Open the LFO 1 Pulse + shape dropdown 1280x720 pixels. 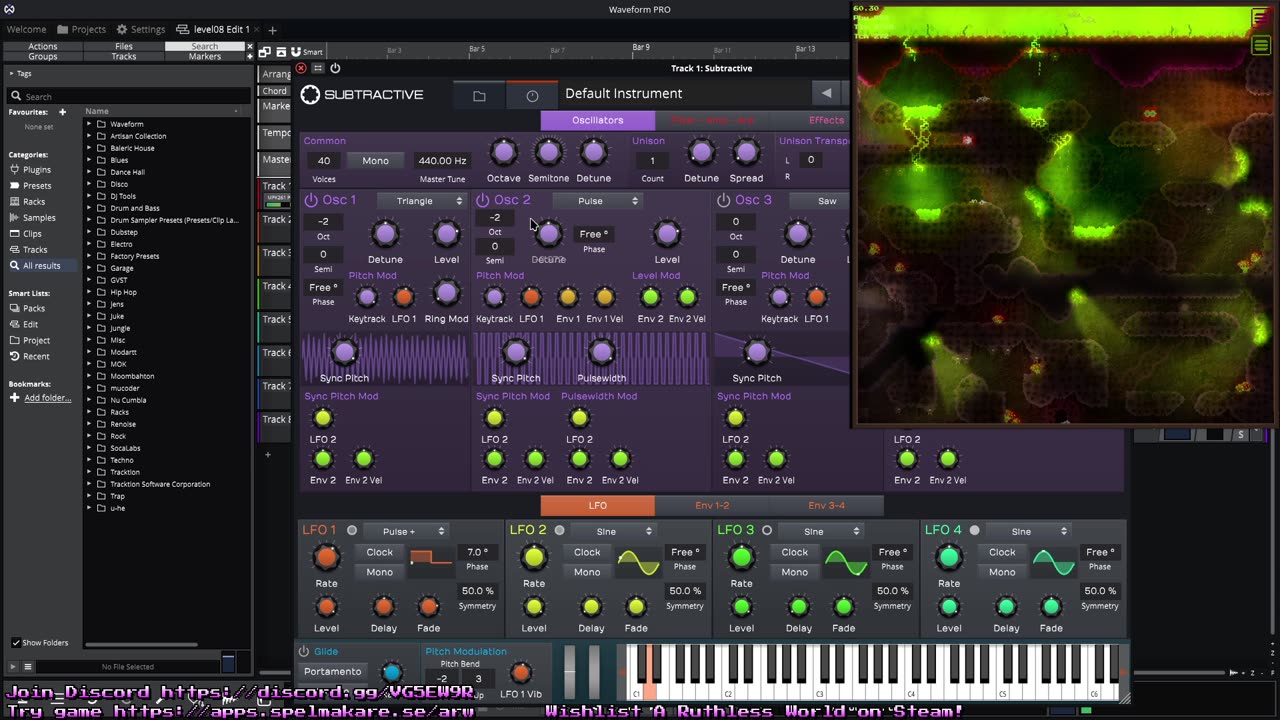click(405, 531)
